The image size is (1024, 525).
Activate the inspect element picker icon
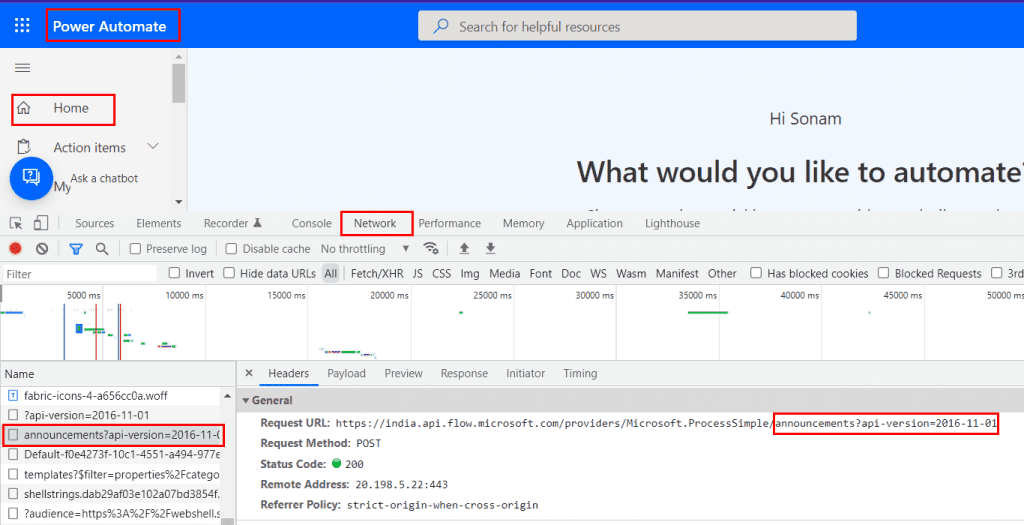point(16,223)
